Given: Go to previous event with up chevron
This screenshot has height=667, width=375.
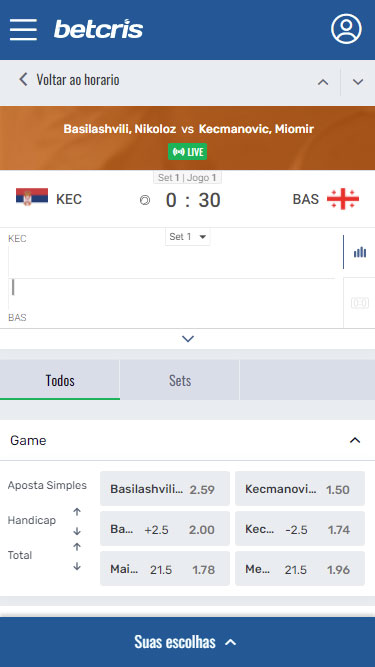Looking at the screenshot, I should (323, 82).
